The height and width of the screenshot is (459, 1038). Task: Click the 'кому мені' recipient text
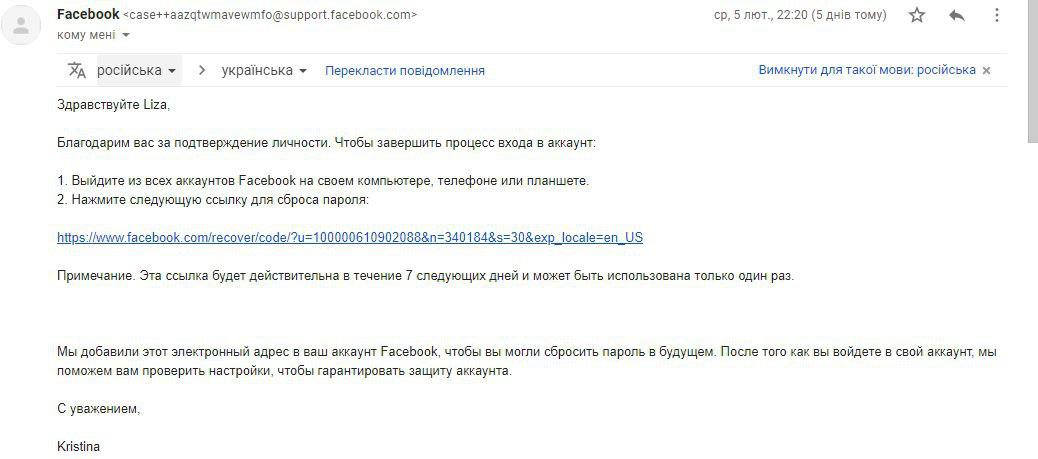tap(86, 34)
